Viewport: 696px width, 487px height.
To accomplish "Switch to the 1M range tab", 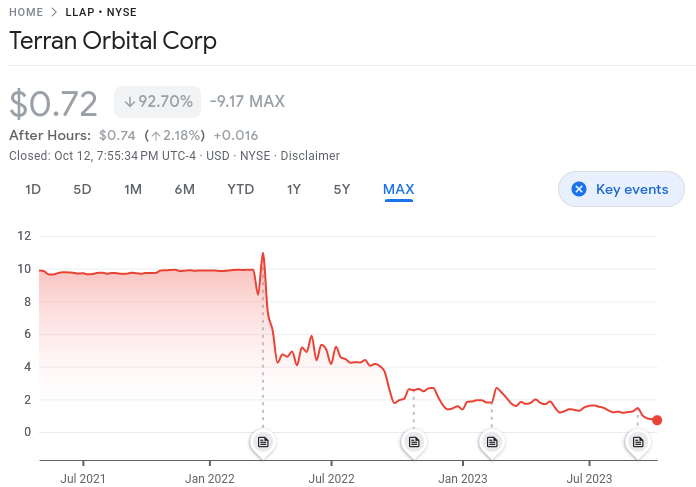I will click(133, 189).
